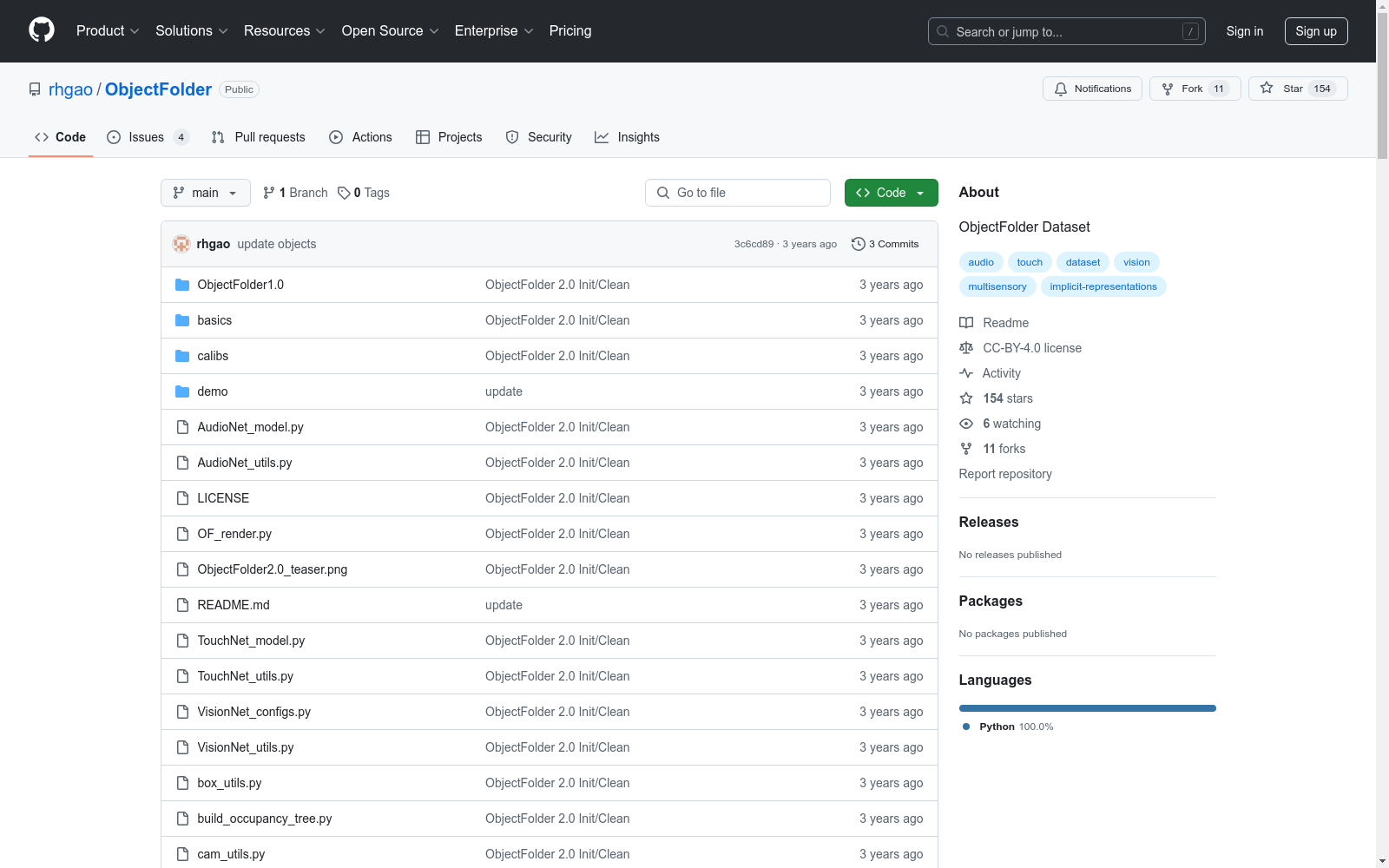The height and width of the screenshot is (868, 1389).
Task: Click the repository icon before rhgao
Action: click(x=35, y=89)
